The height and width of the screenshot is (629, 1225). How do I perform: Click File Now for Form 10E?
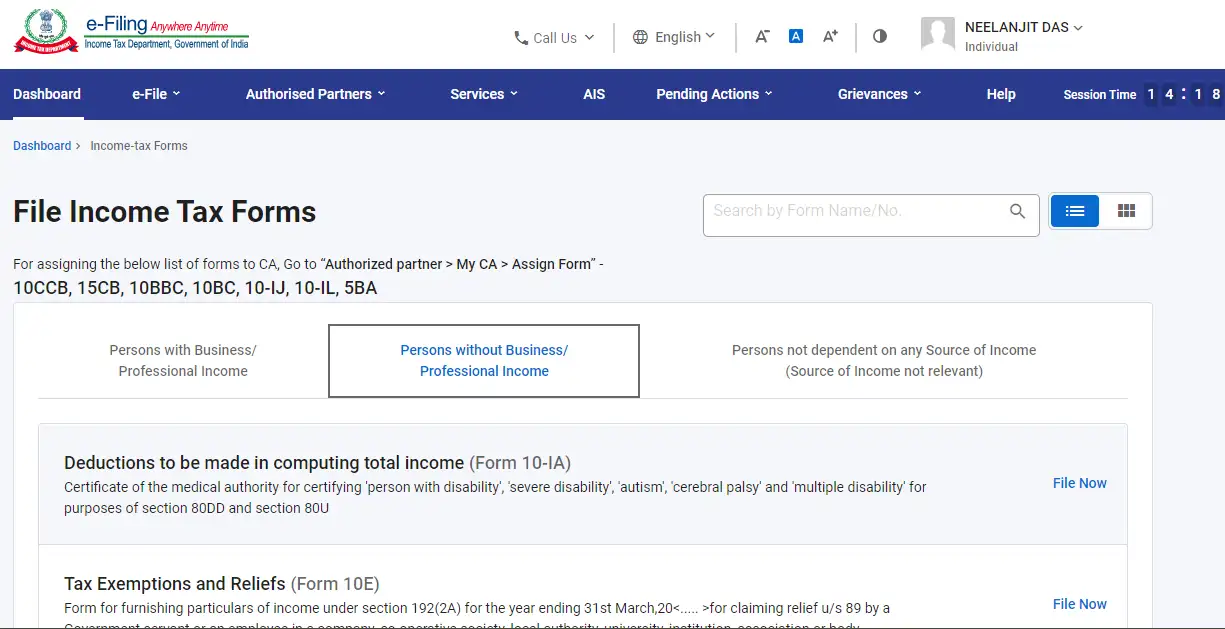[x=1079, y=604]
